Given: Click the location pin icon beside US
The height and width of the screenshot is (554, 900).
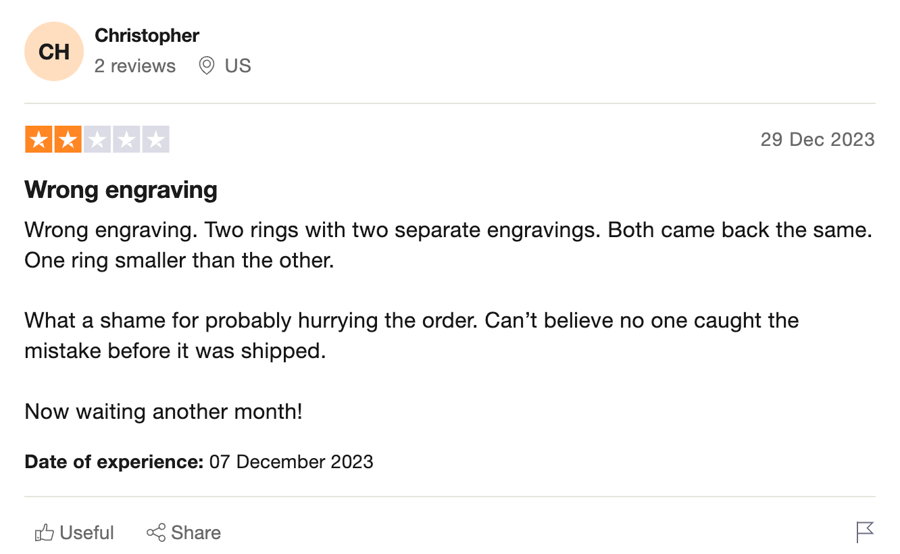Looking at the screenshot, I should click(207, 65).
